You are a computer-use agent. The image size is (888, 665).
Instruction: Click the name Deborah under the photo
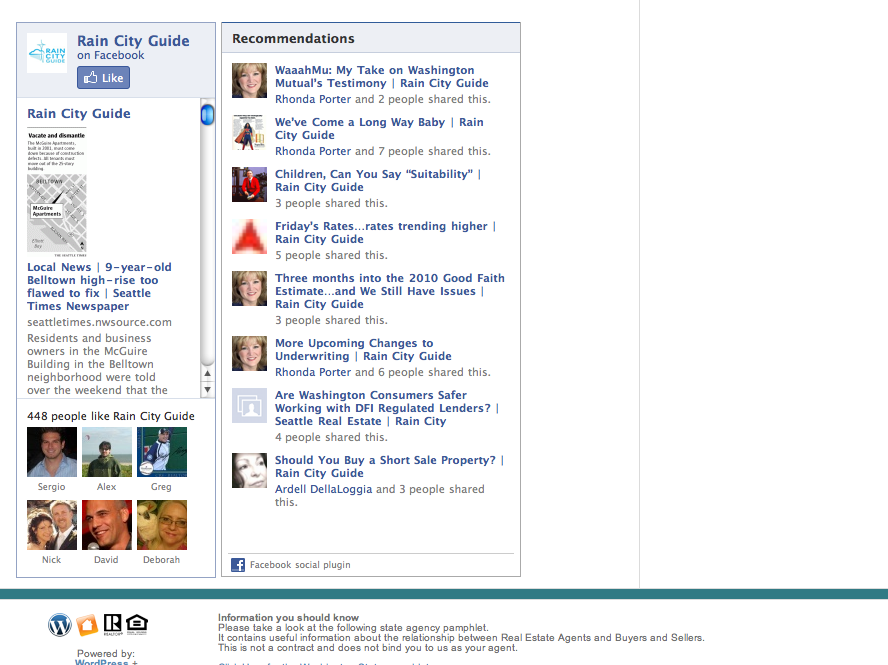coord(161,560)
